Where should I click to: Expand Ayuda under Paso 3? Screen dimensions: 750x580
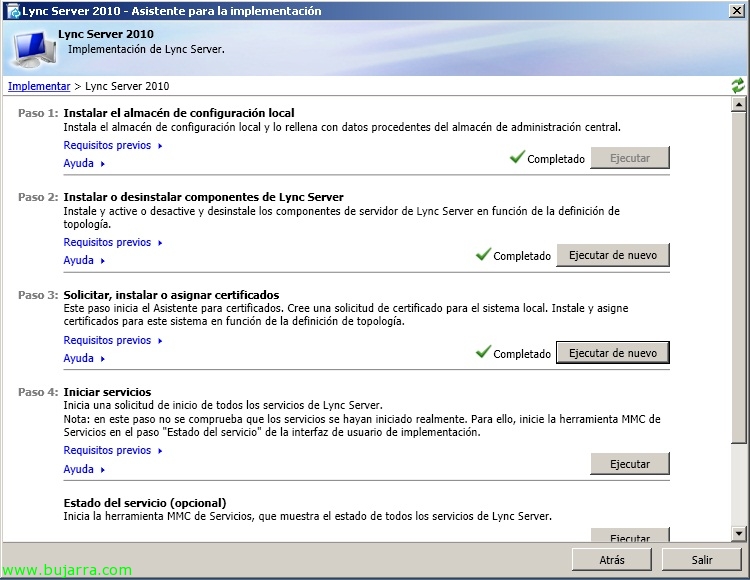click(84, 359)
